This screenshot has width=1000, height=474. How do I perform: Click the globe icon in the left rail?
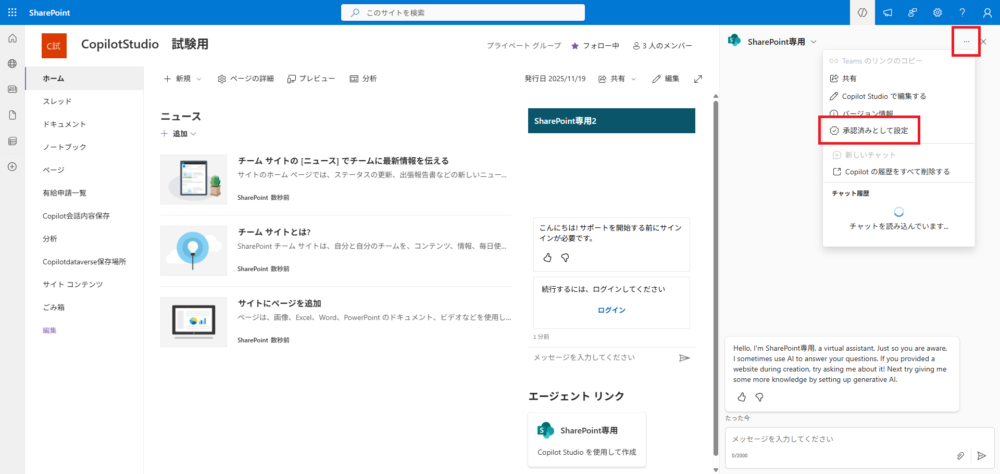coord(12,63)
